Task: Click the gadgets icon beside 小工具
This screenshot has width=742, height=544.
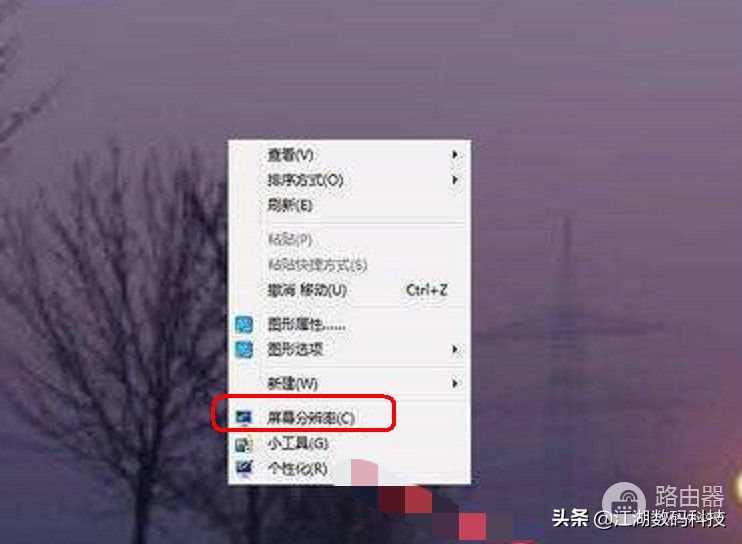Action: [x=244, y=444]
